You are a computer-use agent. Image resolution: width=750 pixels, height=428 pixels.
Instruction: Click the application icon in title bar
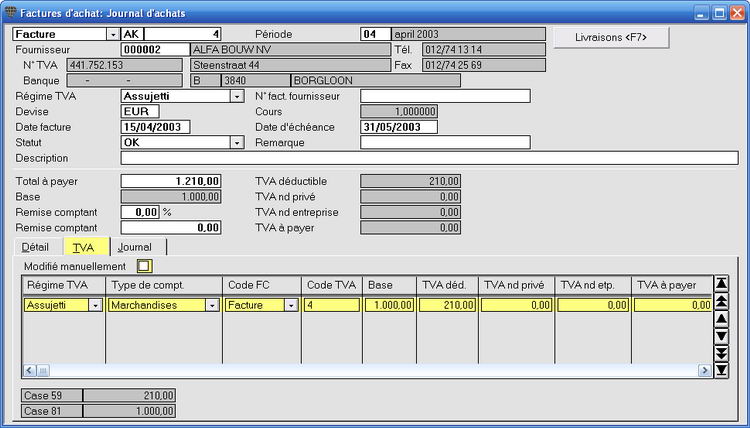10,12
